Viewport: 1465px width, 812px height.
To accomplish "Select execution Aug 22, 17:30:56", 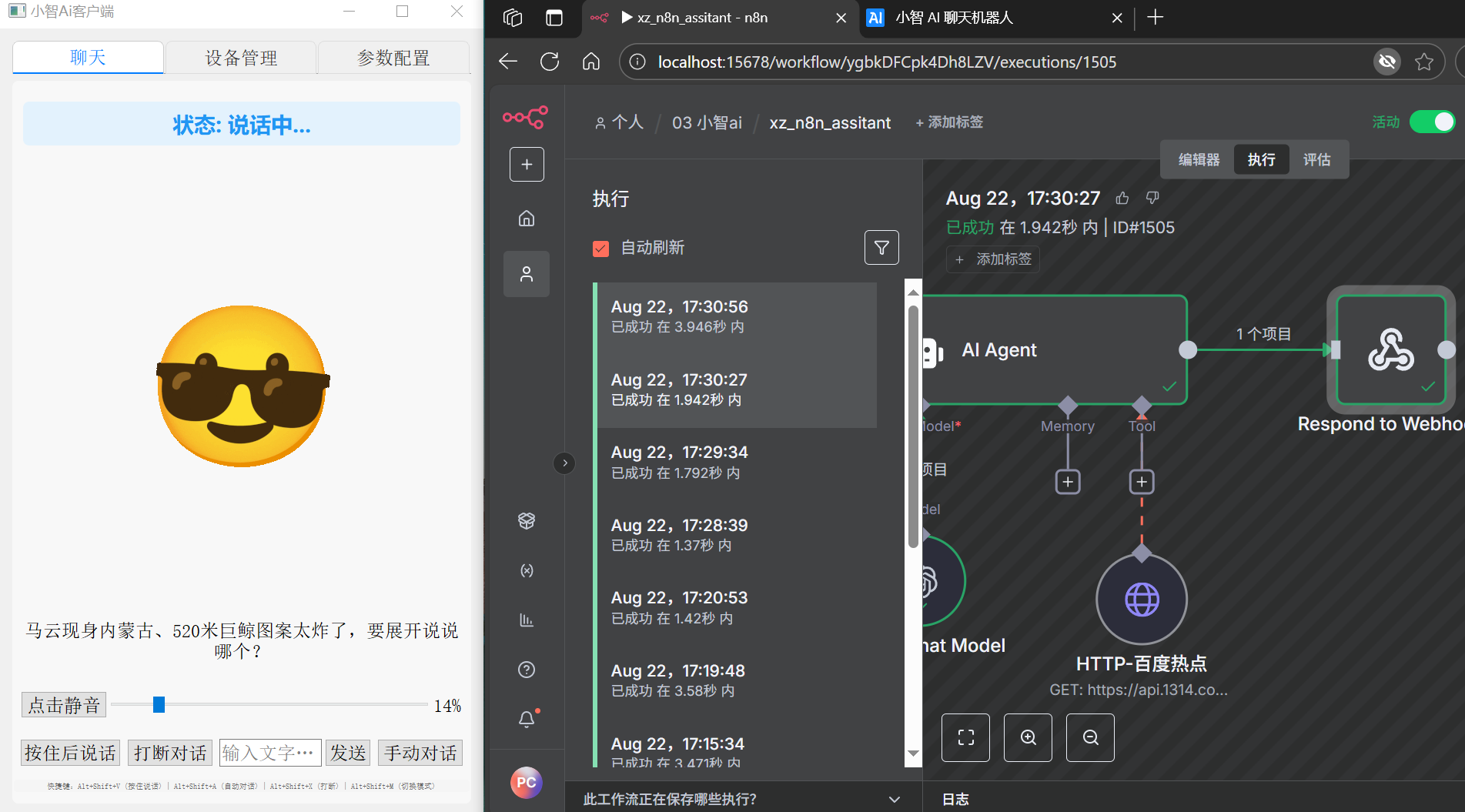I will [736, 318].
